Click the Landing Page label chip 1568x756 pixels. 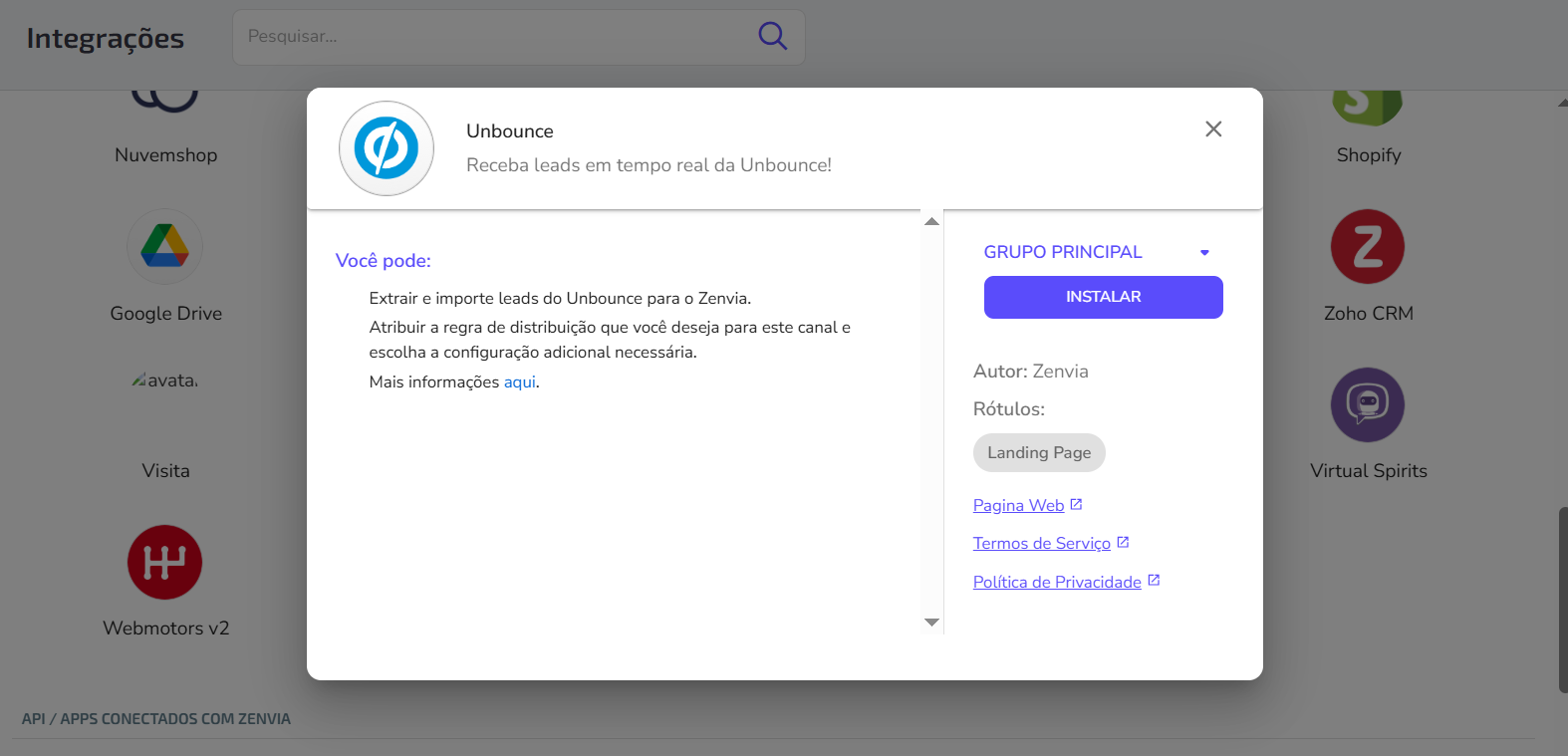point(1039,452)
